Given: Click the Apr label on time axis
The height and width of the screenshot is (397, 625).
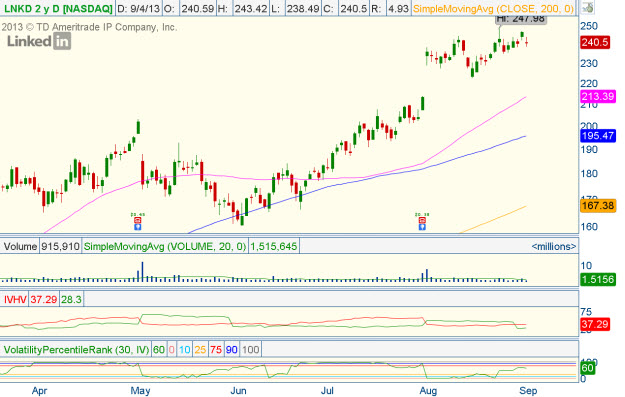Looking at the screenshot, I should 39,391.
